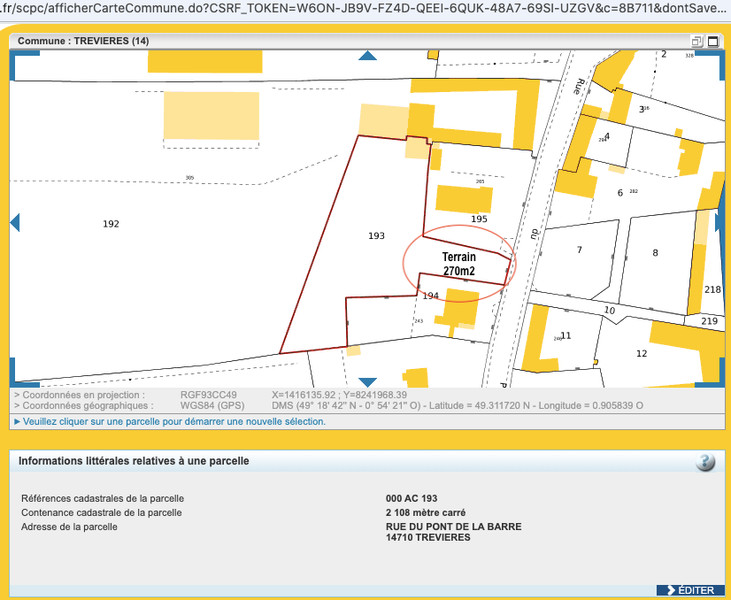The height and width of the screenshot is (600, 731).
Task: Click the 'WGS84 (GPS)' label
Action: [x=212, y=406]
